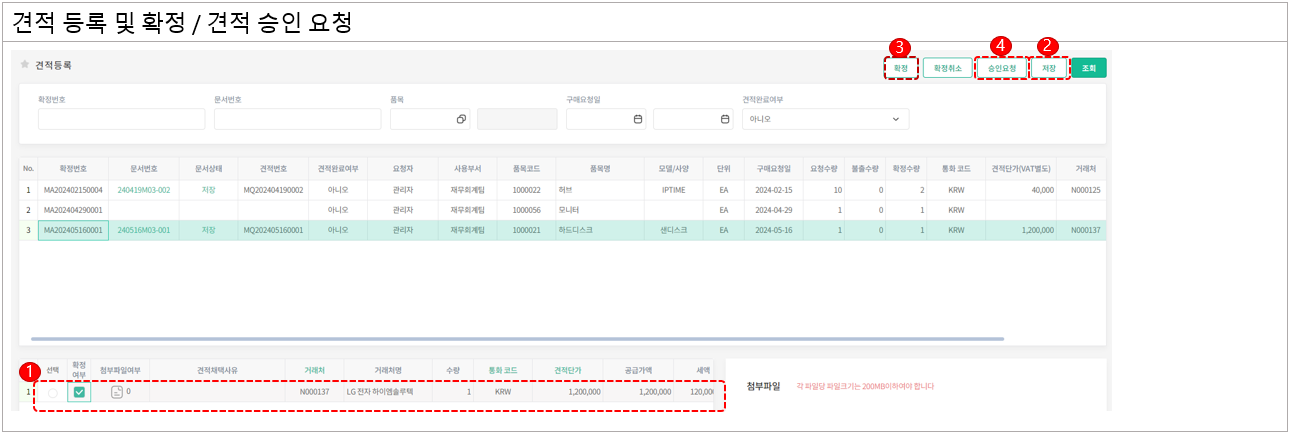
Task: Open the first 구매요청일 calendar picker
Action: [637, 119]
